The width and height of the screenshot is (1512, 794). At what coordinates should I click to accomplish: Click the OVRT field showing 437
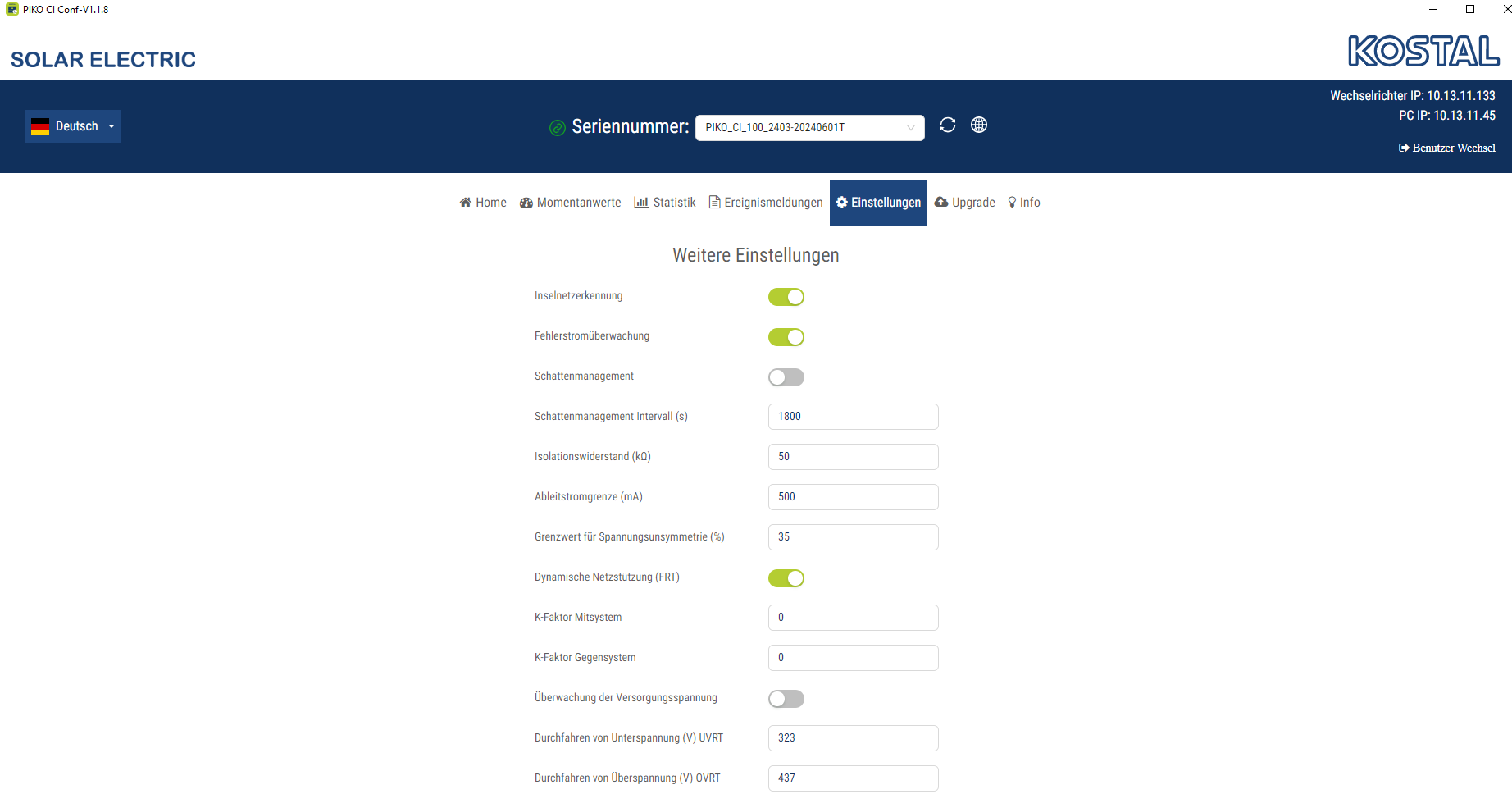pyautogui.click(x=854, y=778)
